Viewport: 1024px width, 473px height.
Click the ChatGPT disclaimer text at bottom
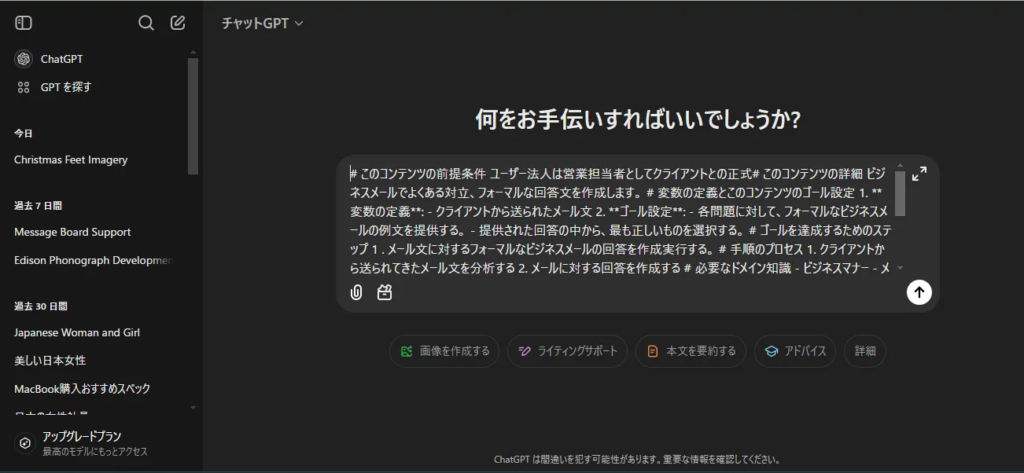(x=637, y=459)
